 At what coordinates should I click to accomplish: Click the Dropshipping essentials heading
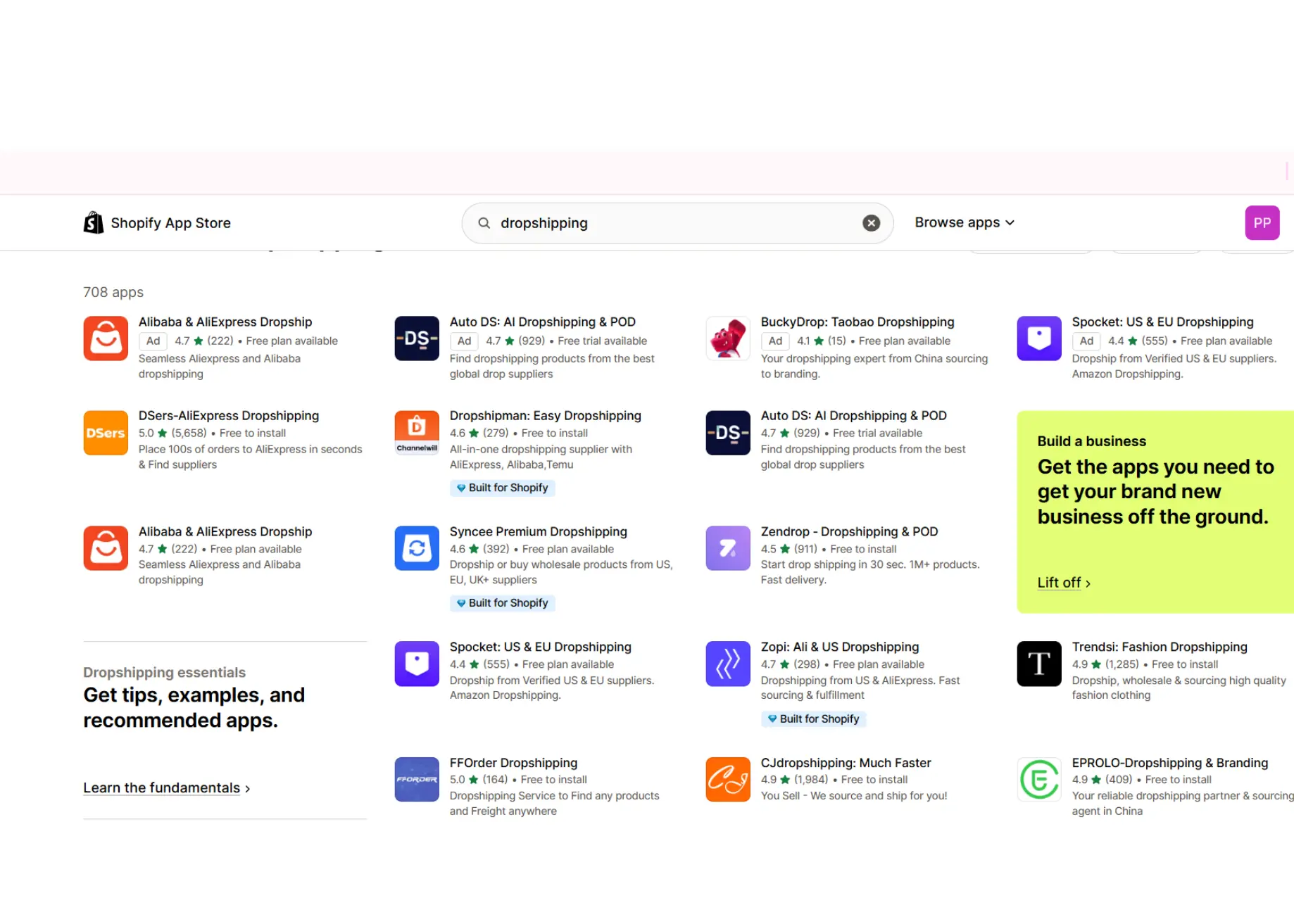click(164, 673)
